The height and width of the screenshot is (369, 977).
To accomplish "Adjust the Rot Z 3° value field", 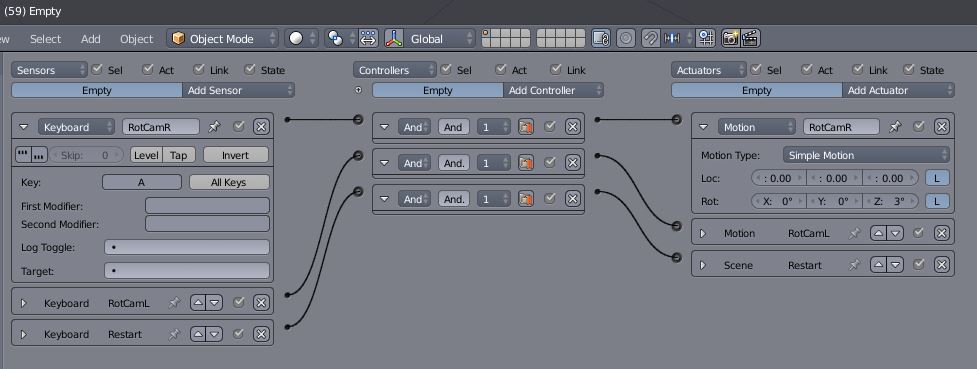I will tap(891, 201).
